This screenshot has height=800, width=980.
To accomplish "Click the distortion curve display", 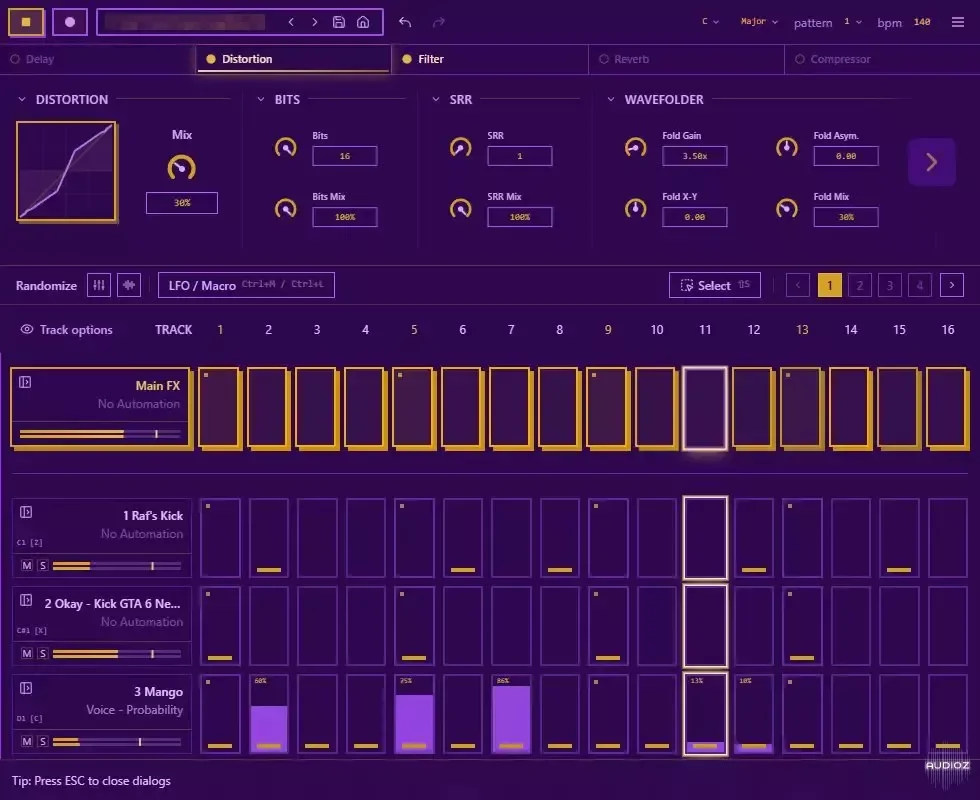I will click(x=66, y=172).
